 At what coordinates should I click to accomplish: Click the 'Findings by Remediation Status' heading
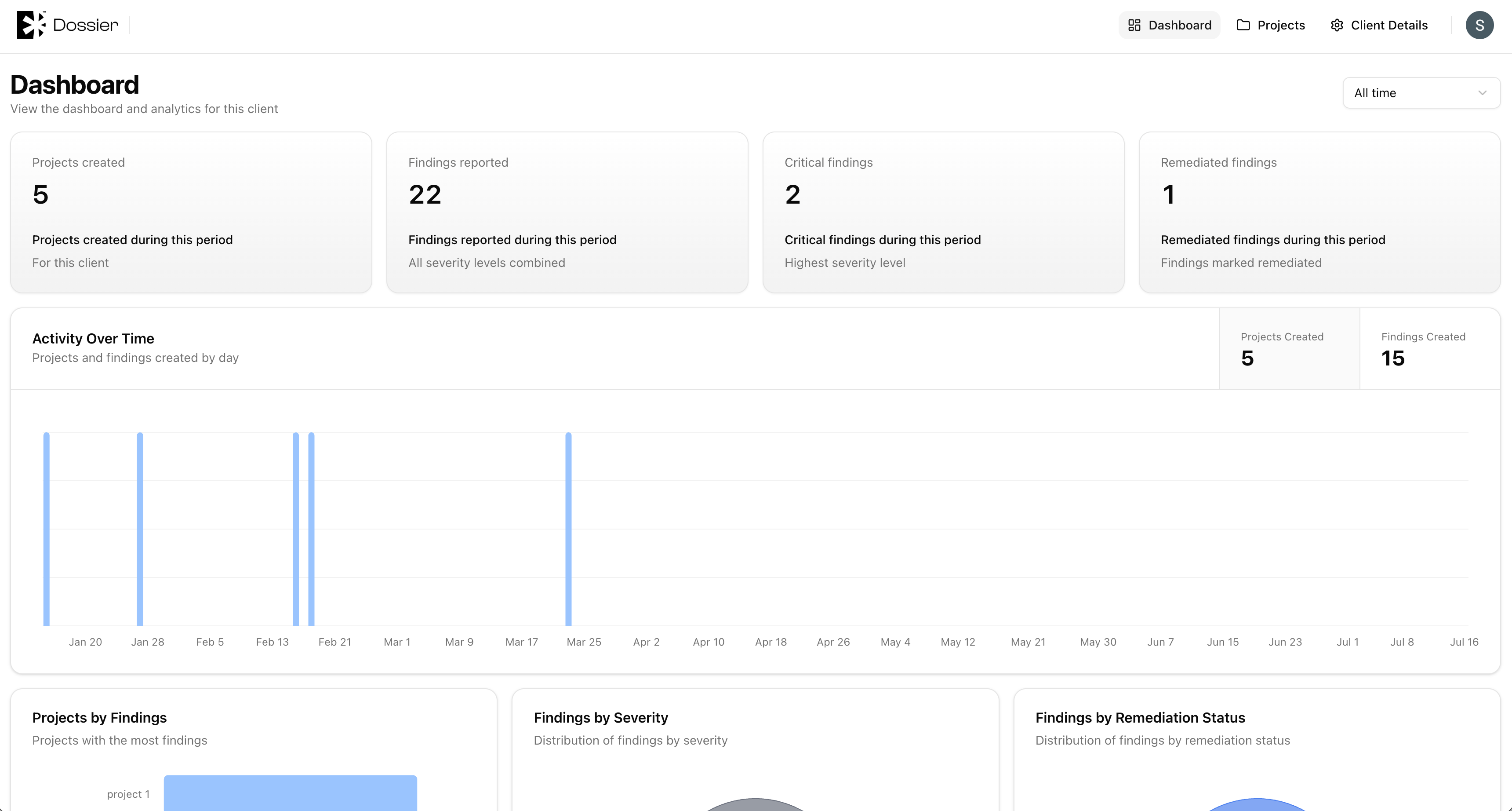tap(1140, 718)
